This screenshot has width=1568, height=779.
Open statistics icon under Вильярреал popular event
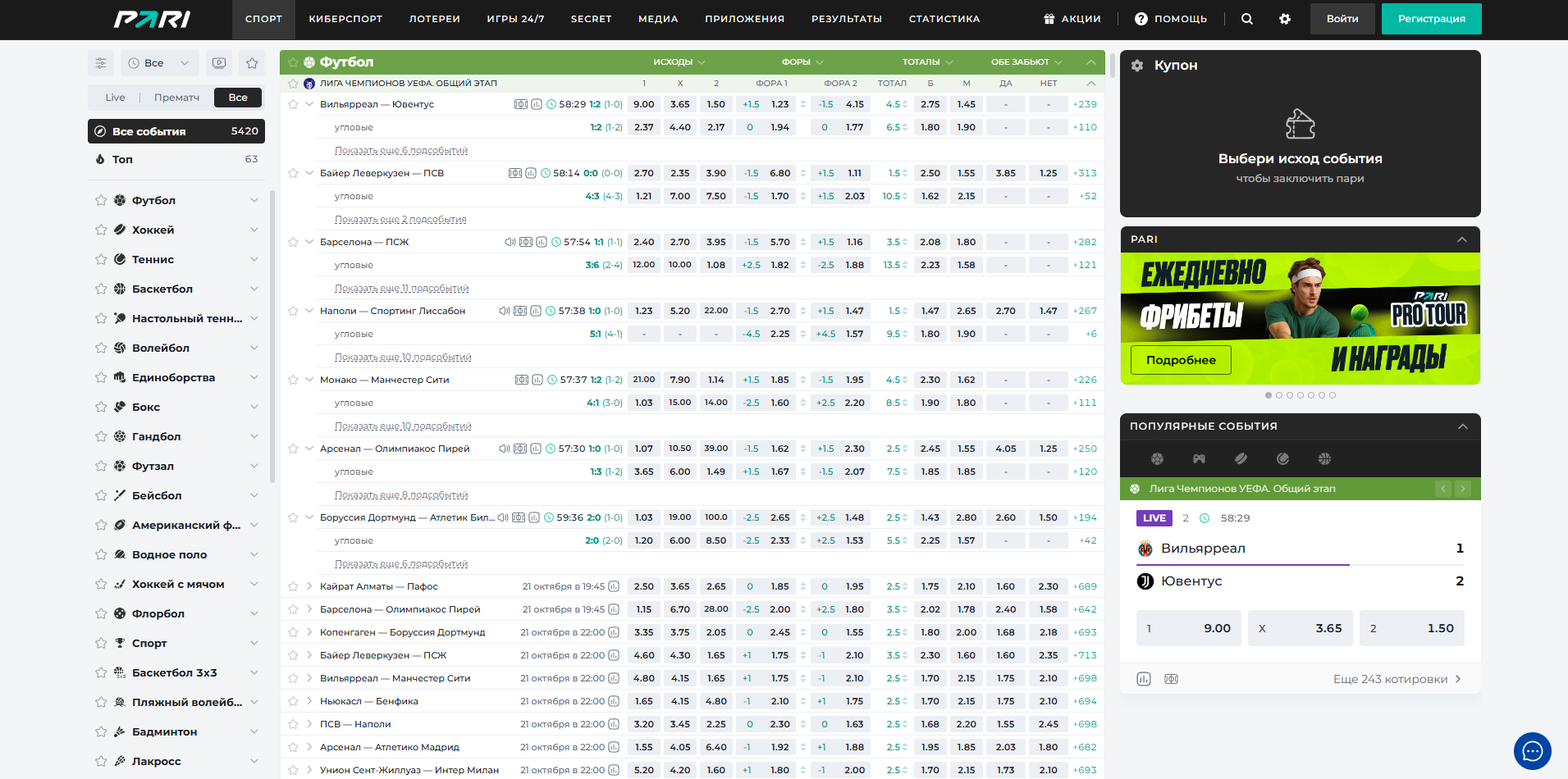pyautogui.click(x=1144, y=679)
